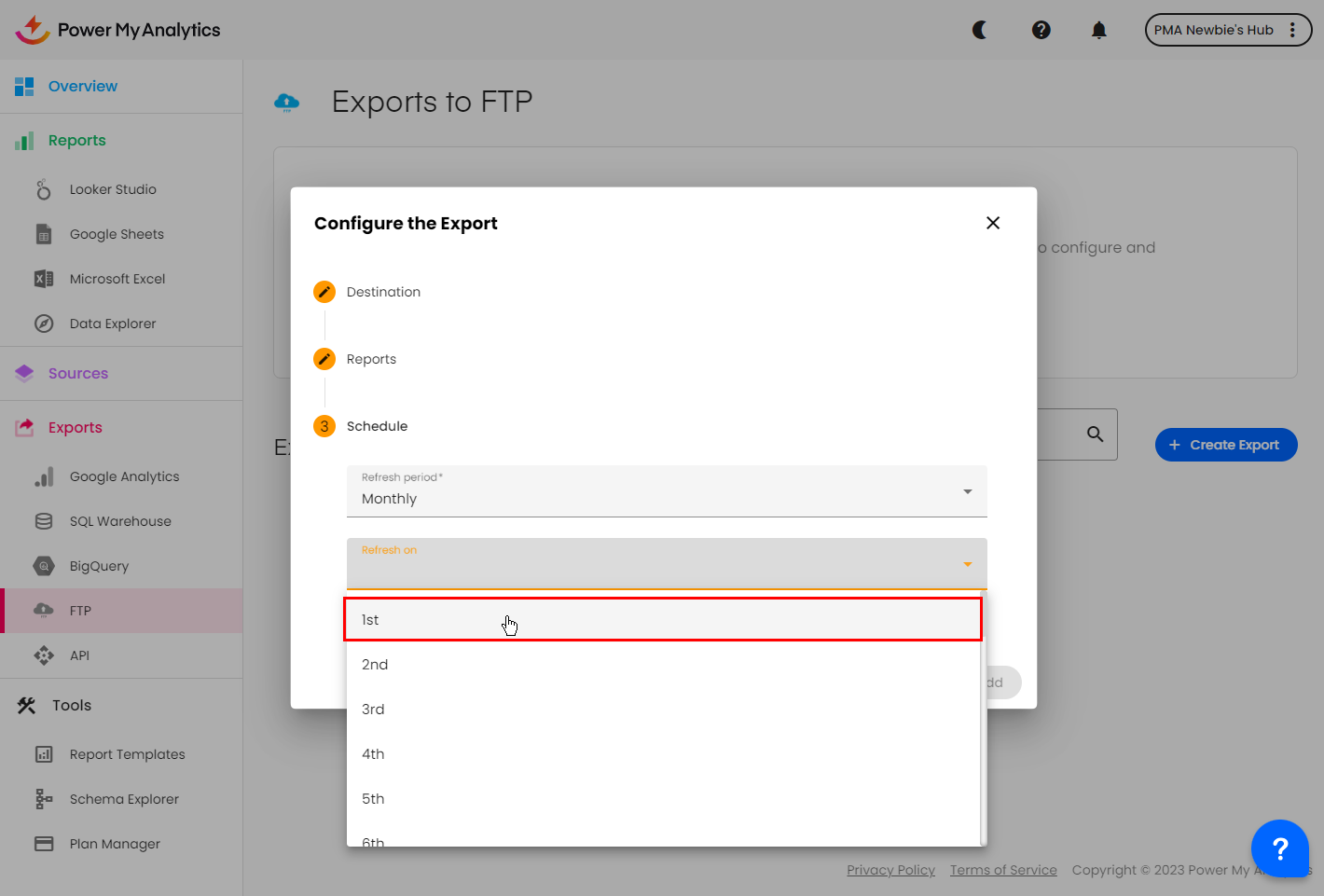Click the search magnifier icon
The width and height of the screenshot is (1324, 896).
pos(1096,434)
